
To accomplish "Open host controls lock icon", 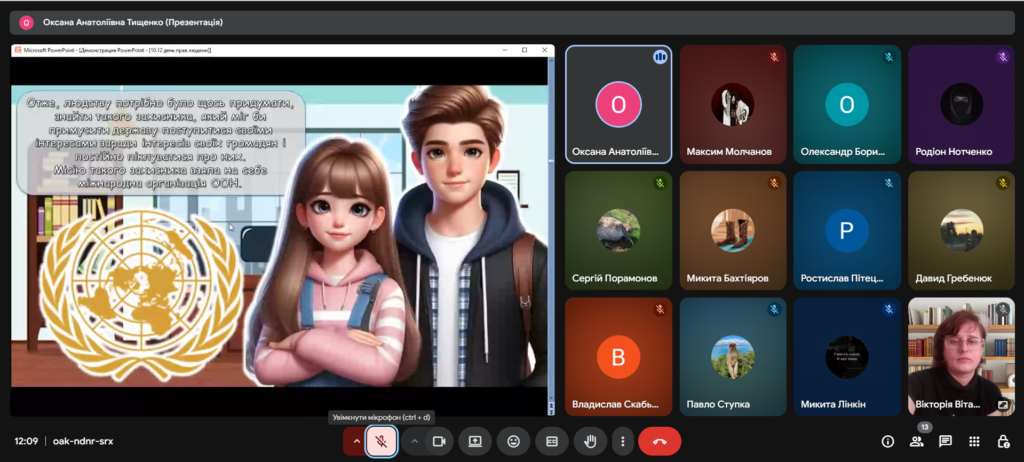I will tap(1003, 441).
